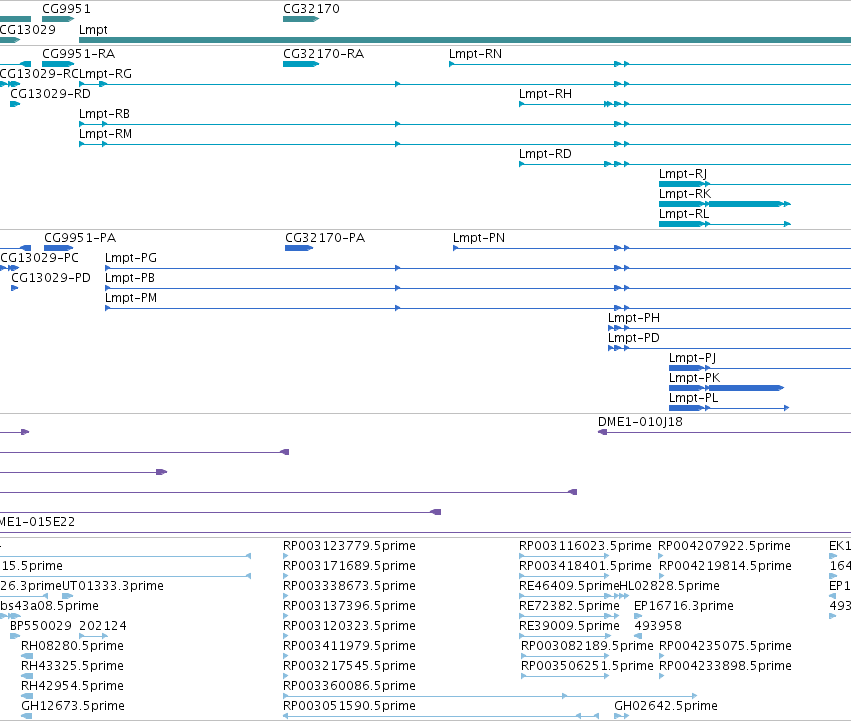Screen dimensions: 851x721
Task: Click the RH42954.5prime EST label
Action: coord(72,686)
